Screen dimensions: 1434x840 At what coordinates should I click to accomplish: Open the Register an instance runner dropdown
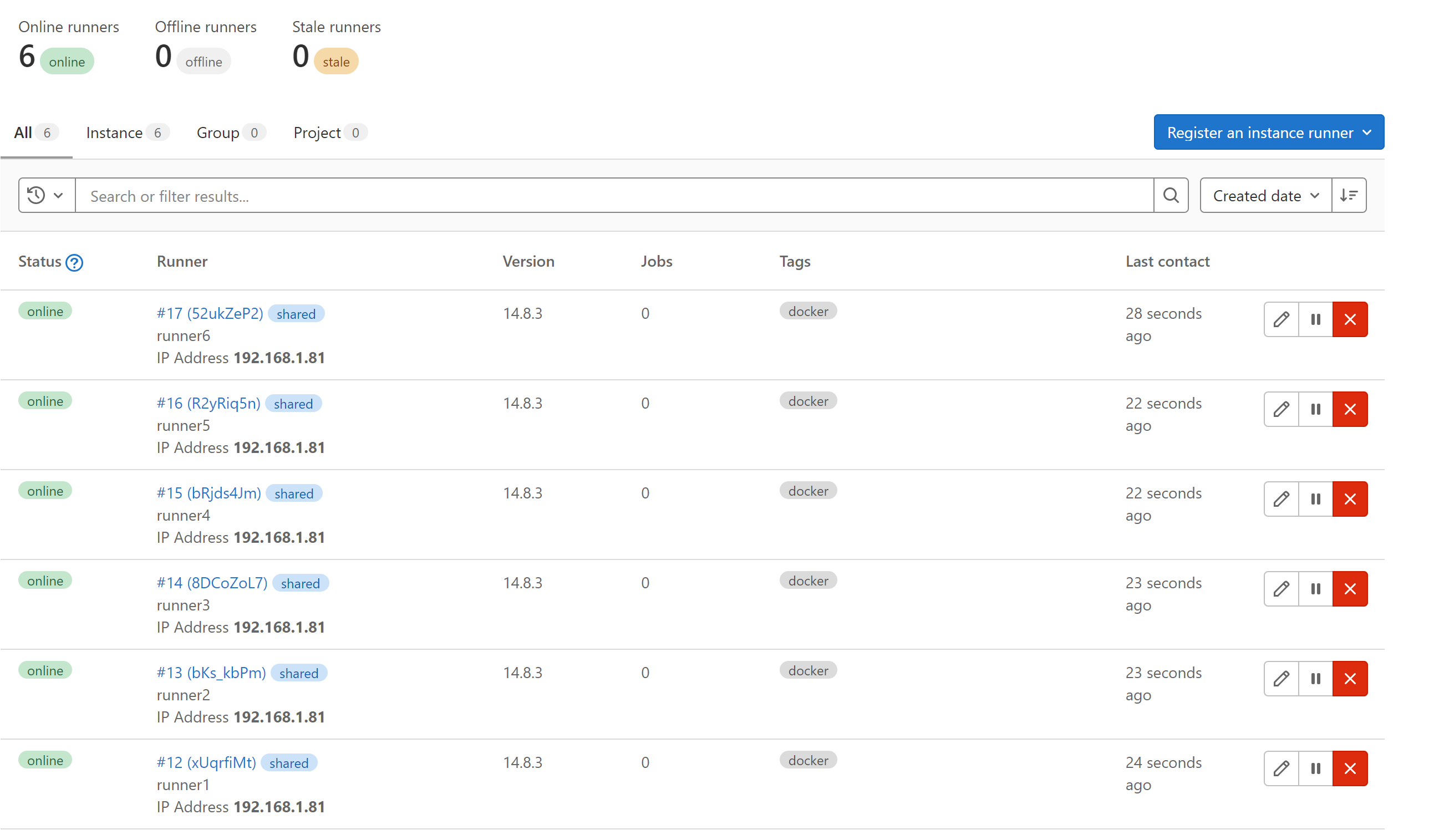tap(1268, 133)
